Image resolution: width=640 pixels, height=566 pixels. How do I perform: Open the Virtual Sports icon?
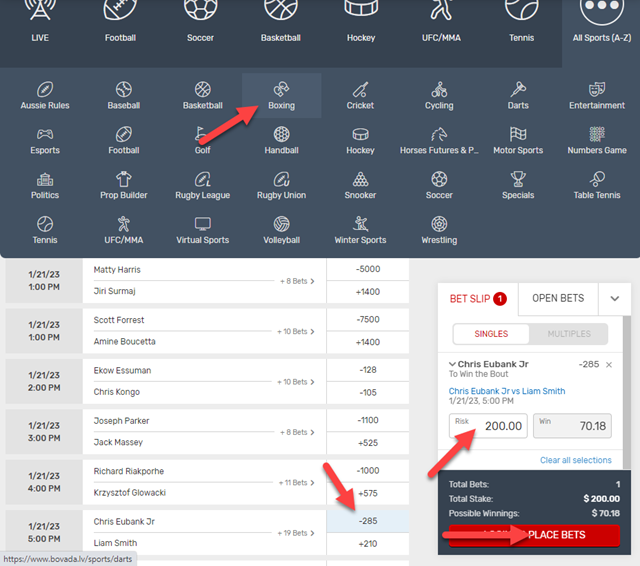[x=203, y=225]
